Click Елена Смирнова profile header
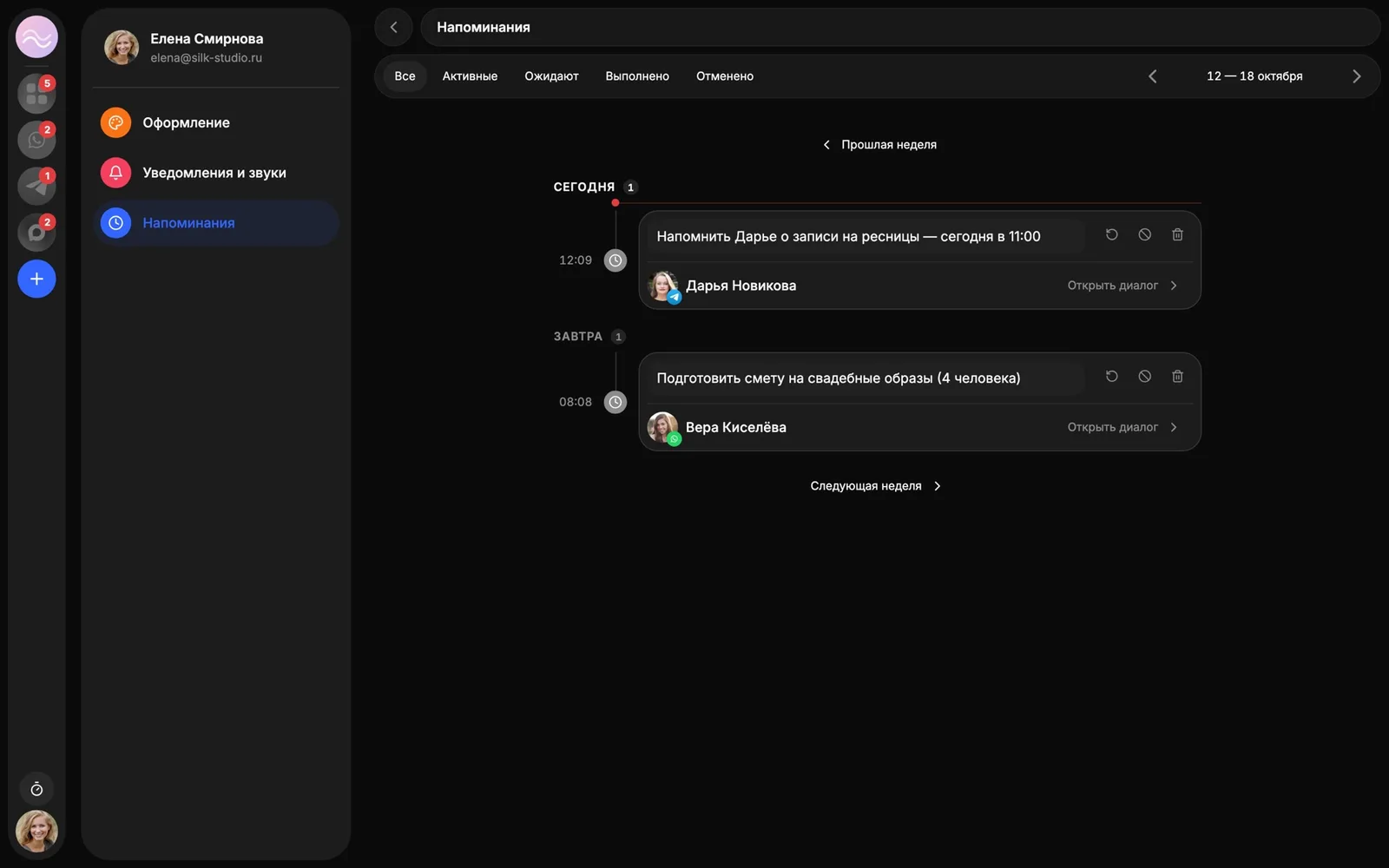The image size is (1389, 868). tap(215, 48)
